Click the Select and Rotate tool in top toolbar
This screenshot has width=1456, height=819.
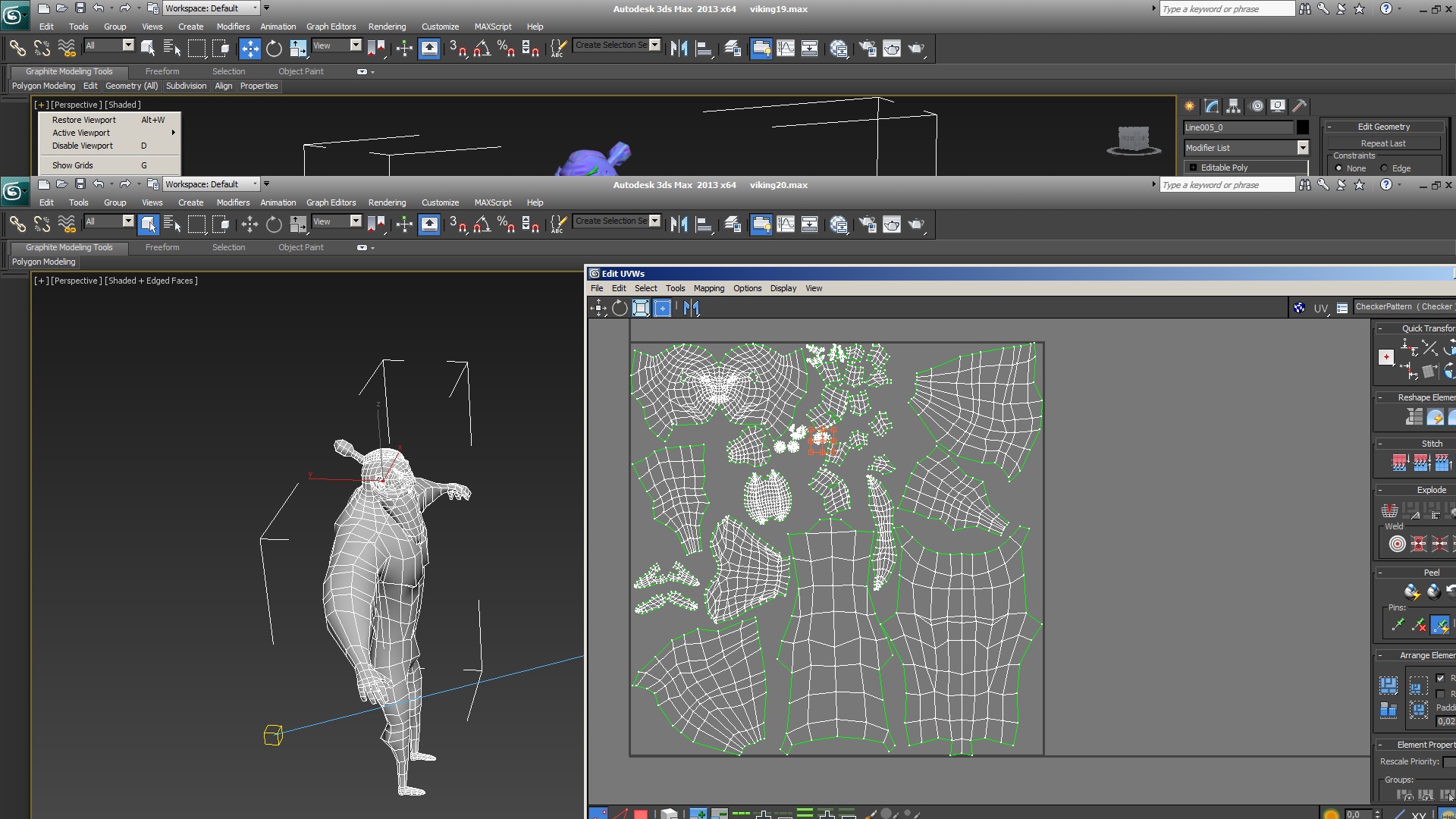(x=274, y=49)
